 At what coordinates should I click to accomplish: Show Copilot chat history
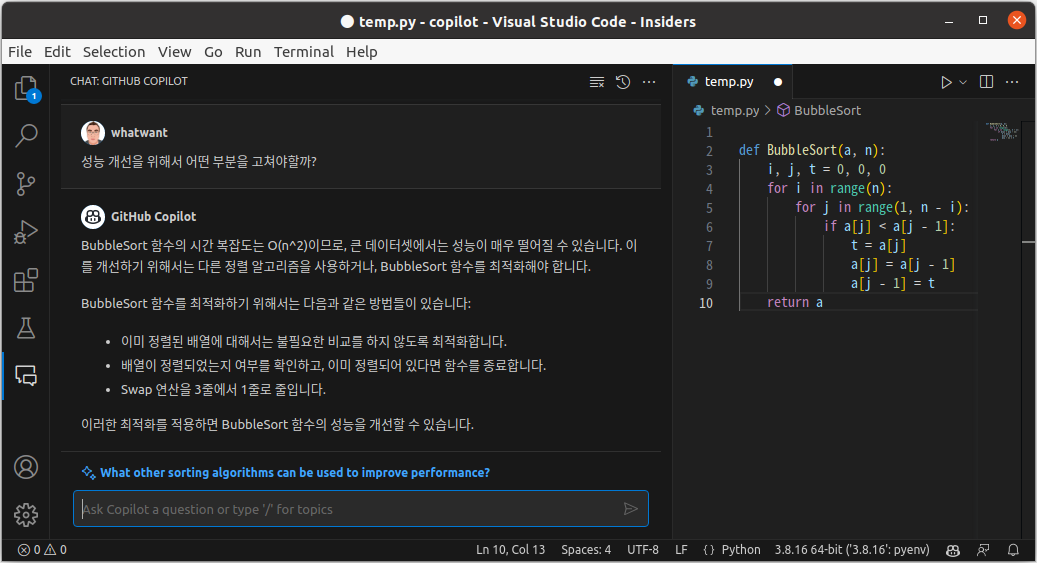[x=623, y=82]
